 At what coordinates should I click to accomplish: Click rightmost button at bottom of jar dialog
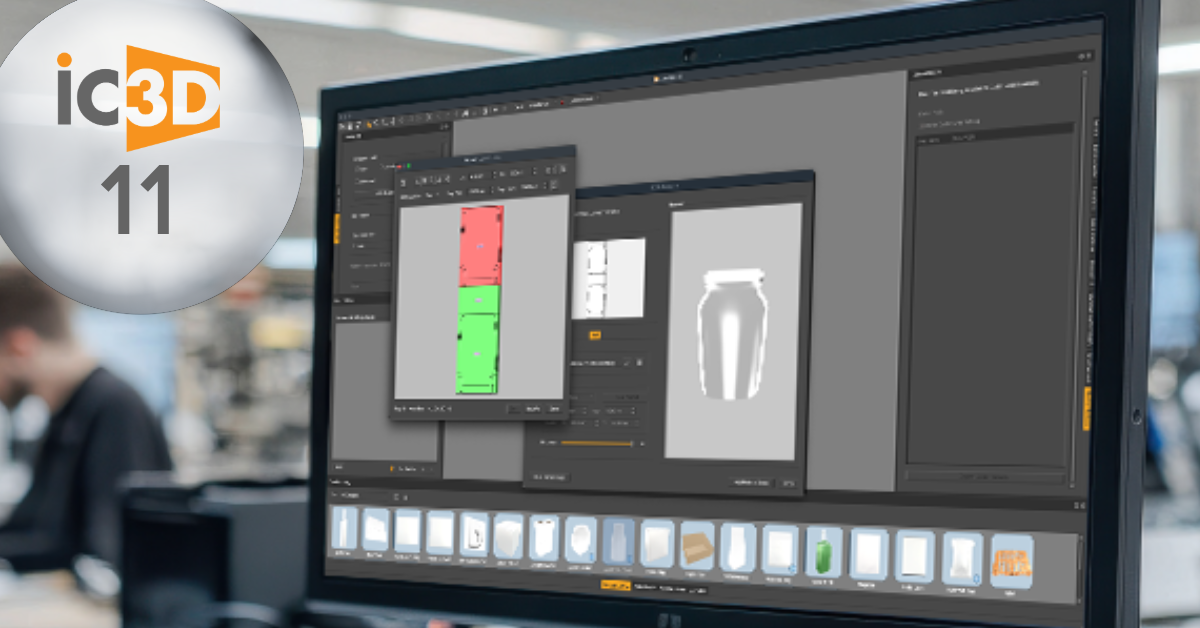pyautogui.click(x=788, y=483)
